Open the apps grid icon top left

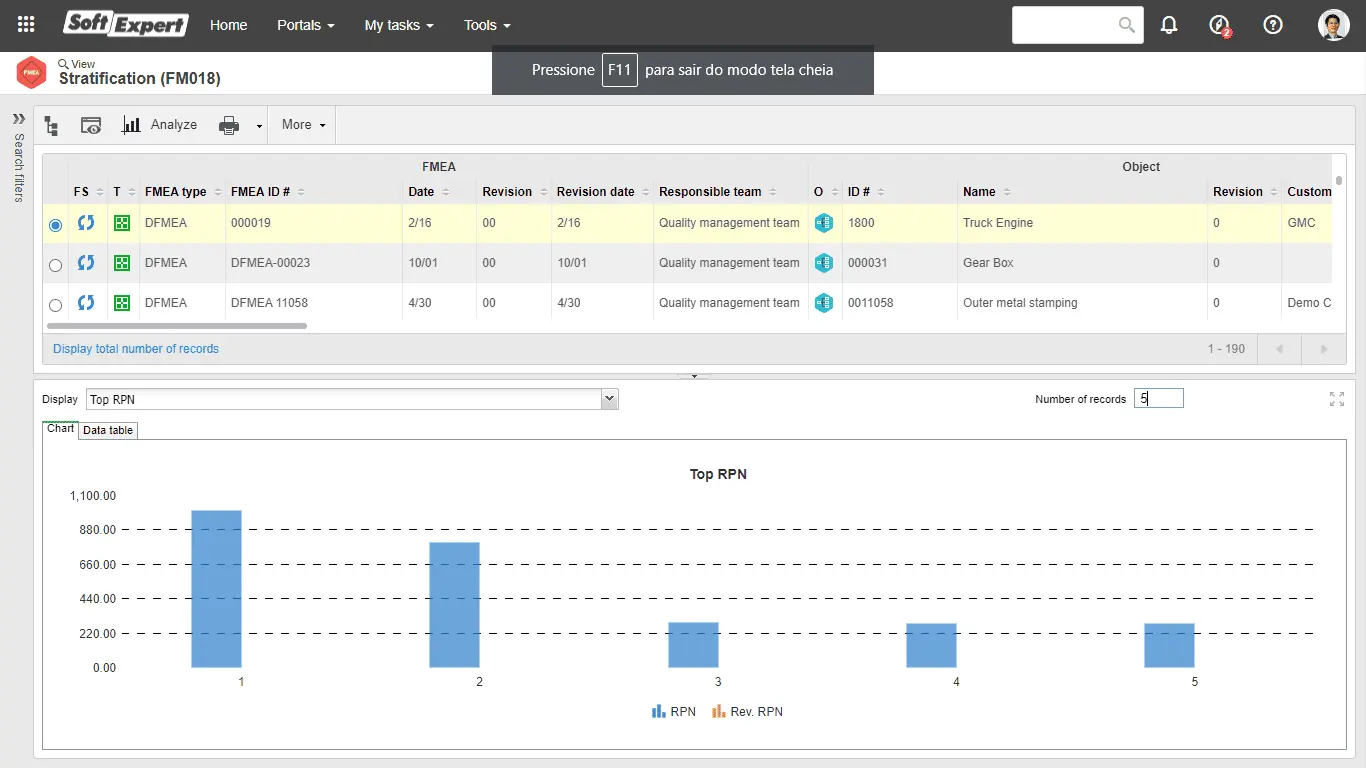[25, 24]
